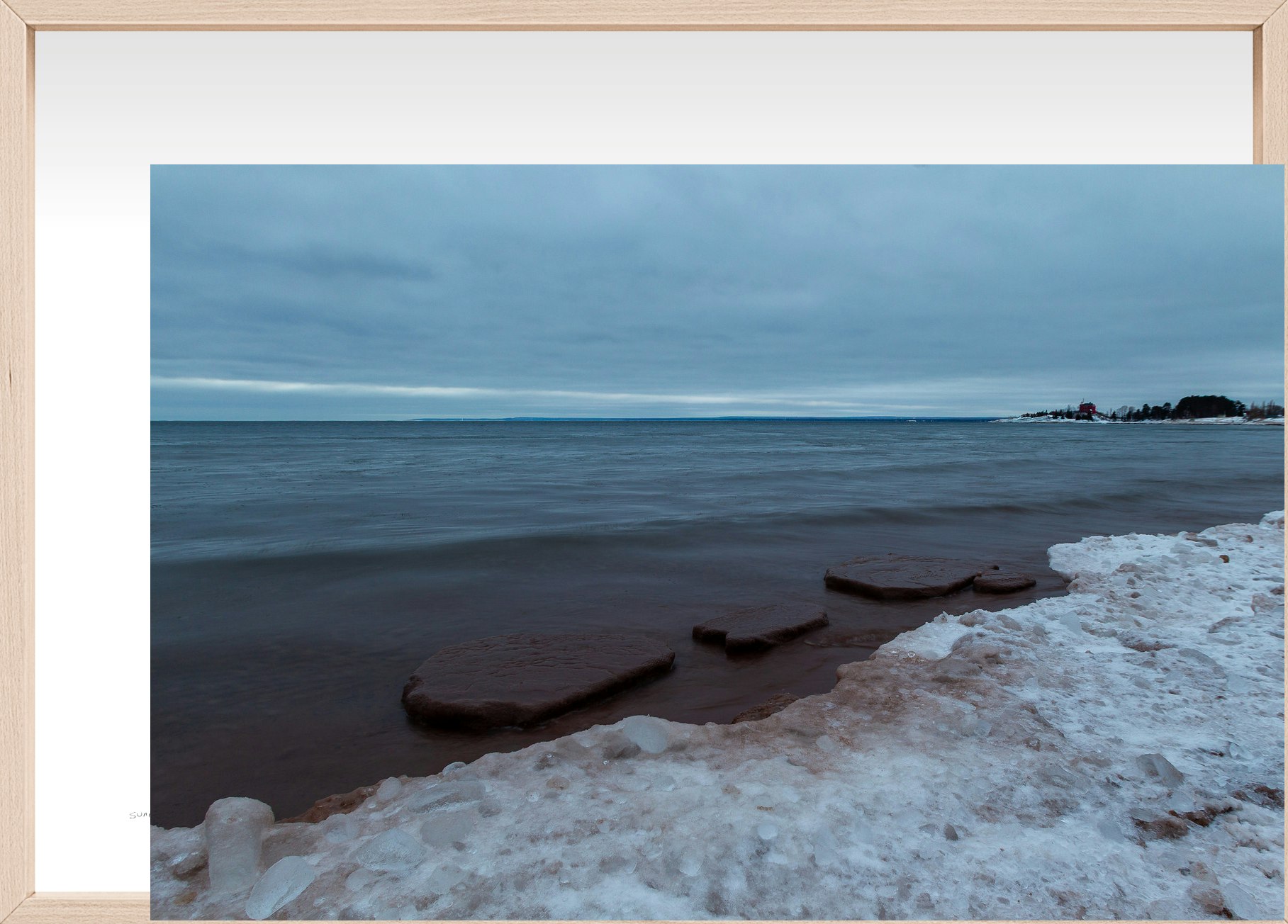Click the left side rail of the wooden frame
This screenshot has width=1288, height=924.
pos(16,461)
